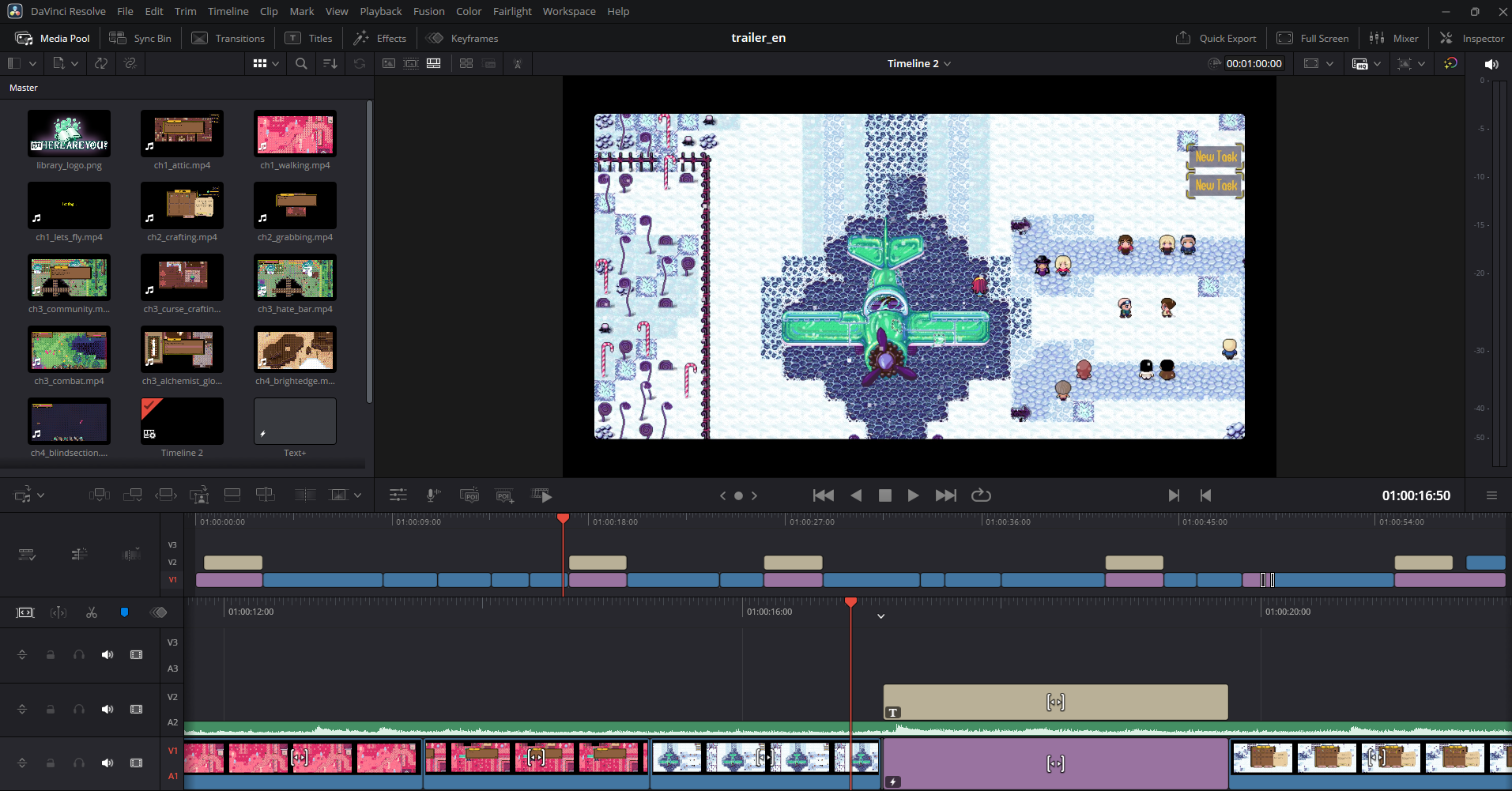This screenshot has width=1512, height=791.
Task: Open the Playback menu
Action: pos(381,11)
